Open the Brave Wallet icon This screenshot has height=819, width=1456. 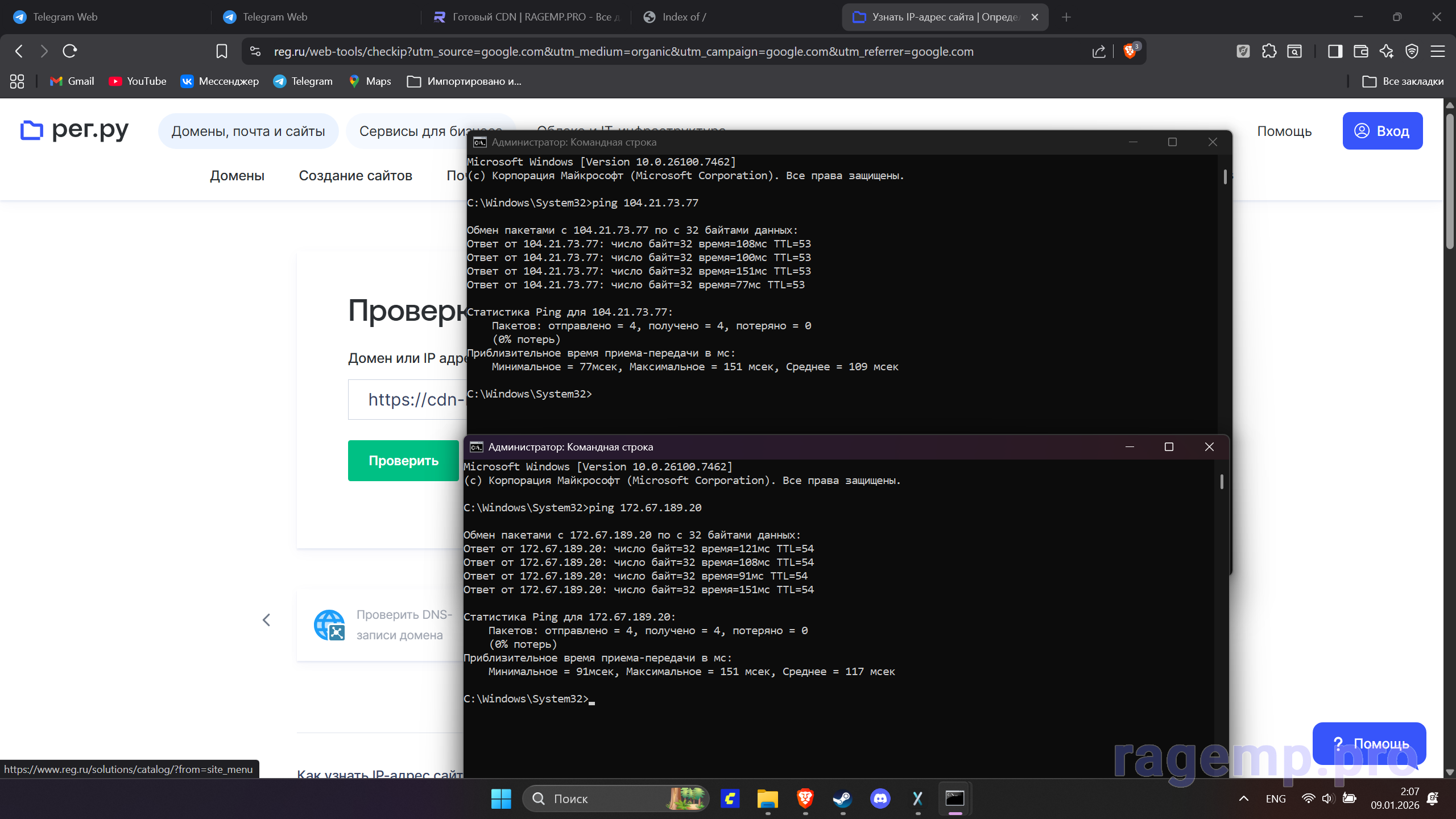[x=1361, y=51]
